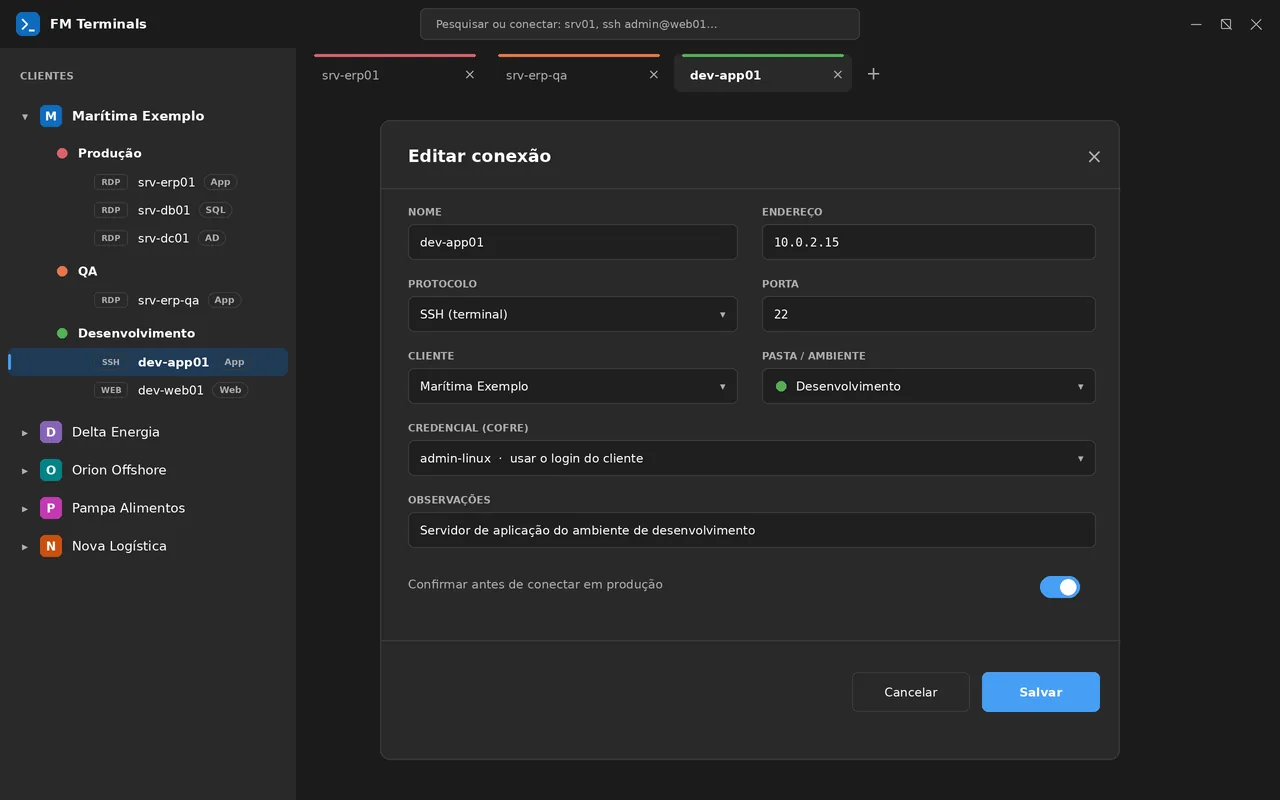Close the dev-app01 tab
This screenshot has height=800, width=1280.
tap(838, 75)
